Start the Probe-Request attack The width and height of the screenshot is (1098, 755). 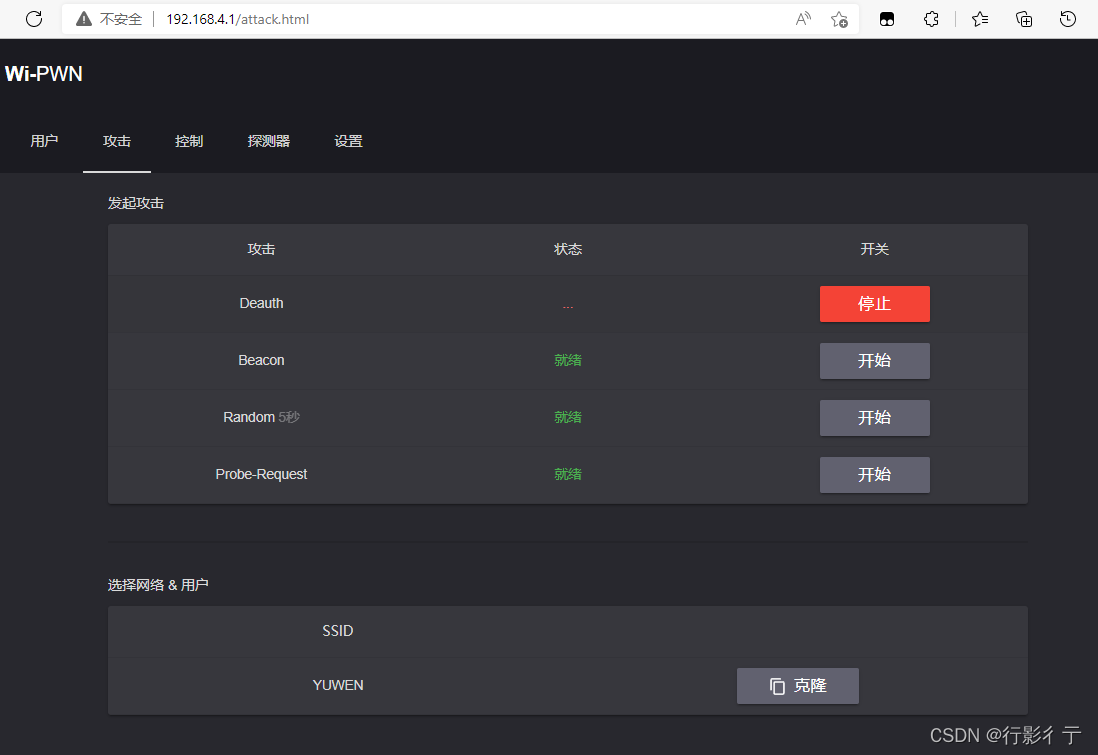coord(875,475)
